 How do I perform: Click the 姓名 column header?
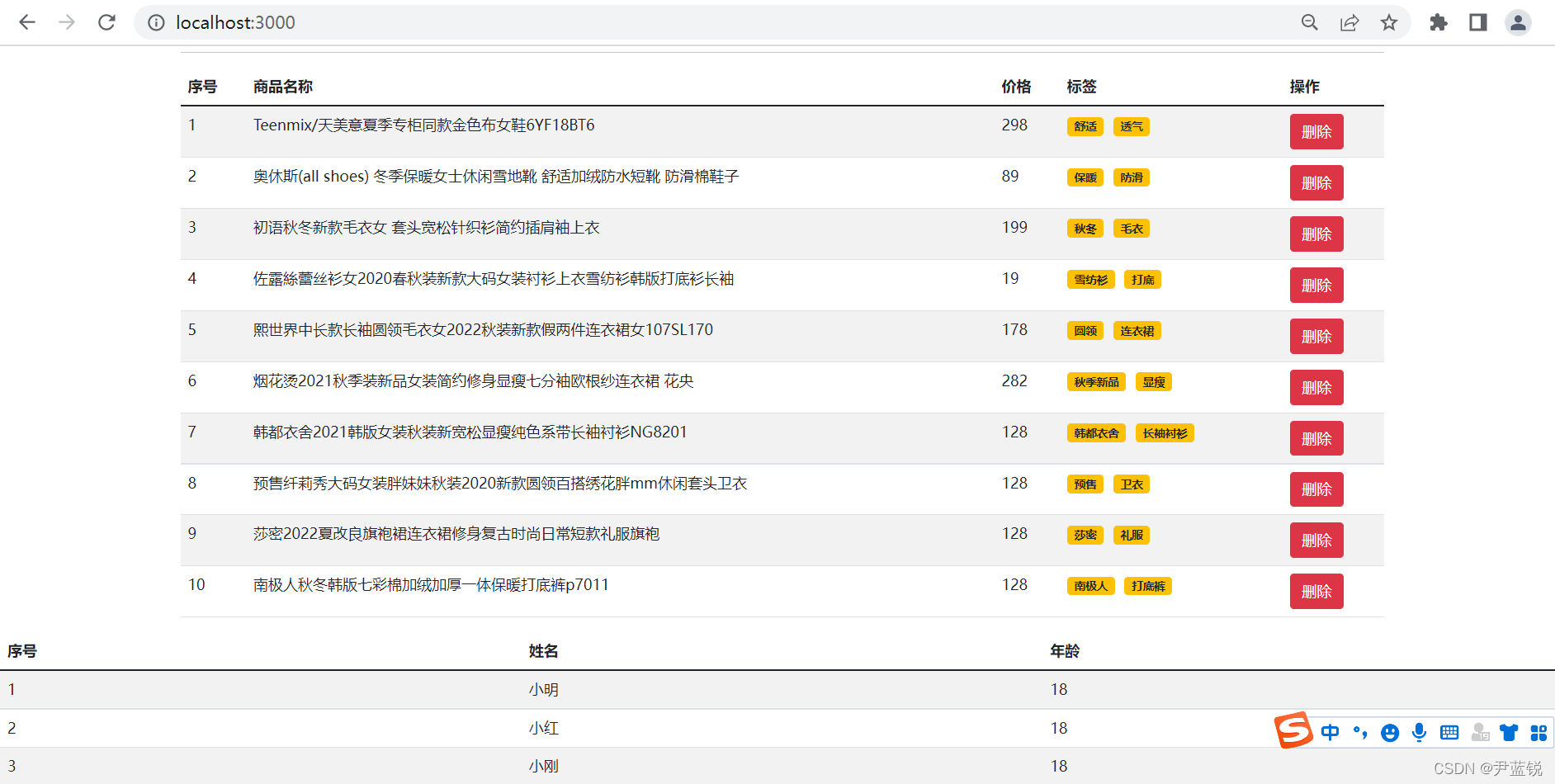point(544,651)
